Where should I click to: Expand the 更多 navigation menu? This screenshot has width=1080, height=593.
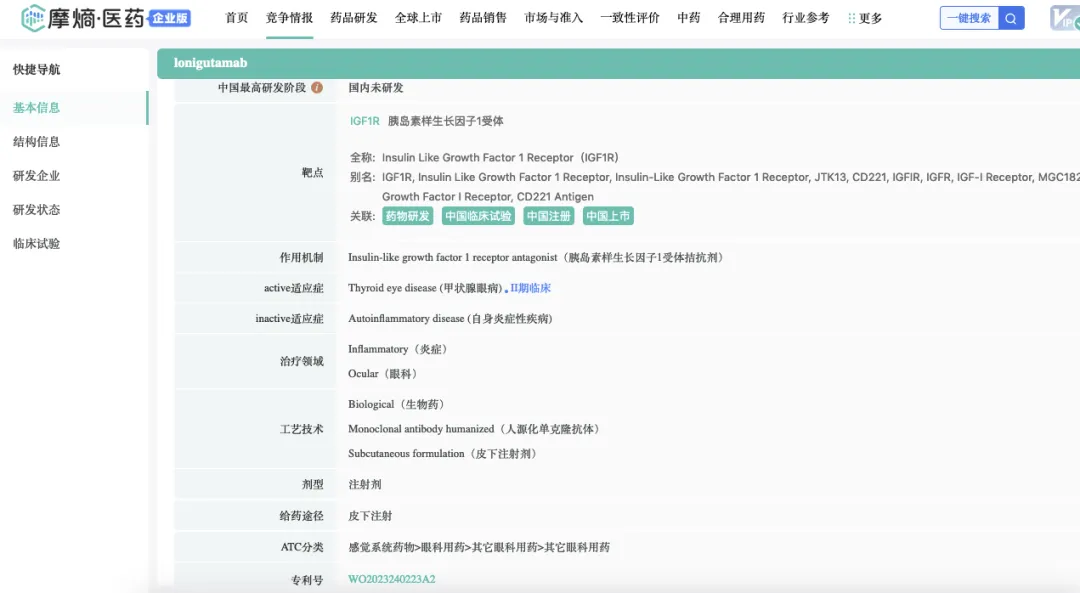[865, 18]
